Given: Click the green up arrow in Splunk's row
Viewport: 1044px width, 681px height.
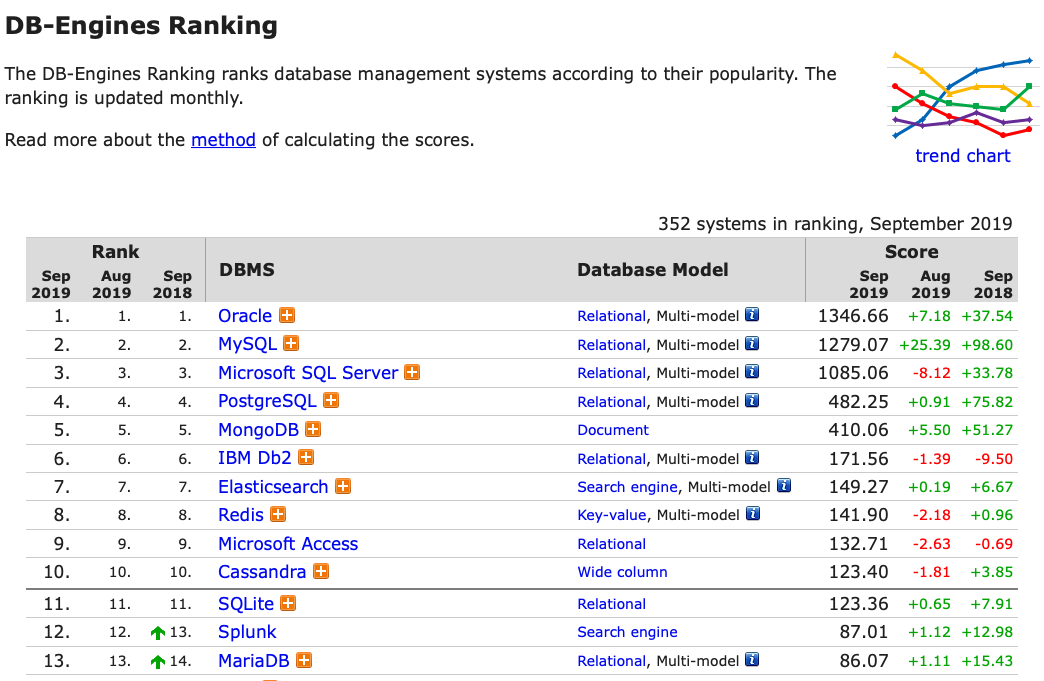Looking at the screenshot, I should pos(158,632).
